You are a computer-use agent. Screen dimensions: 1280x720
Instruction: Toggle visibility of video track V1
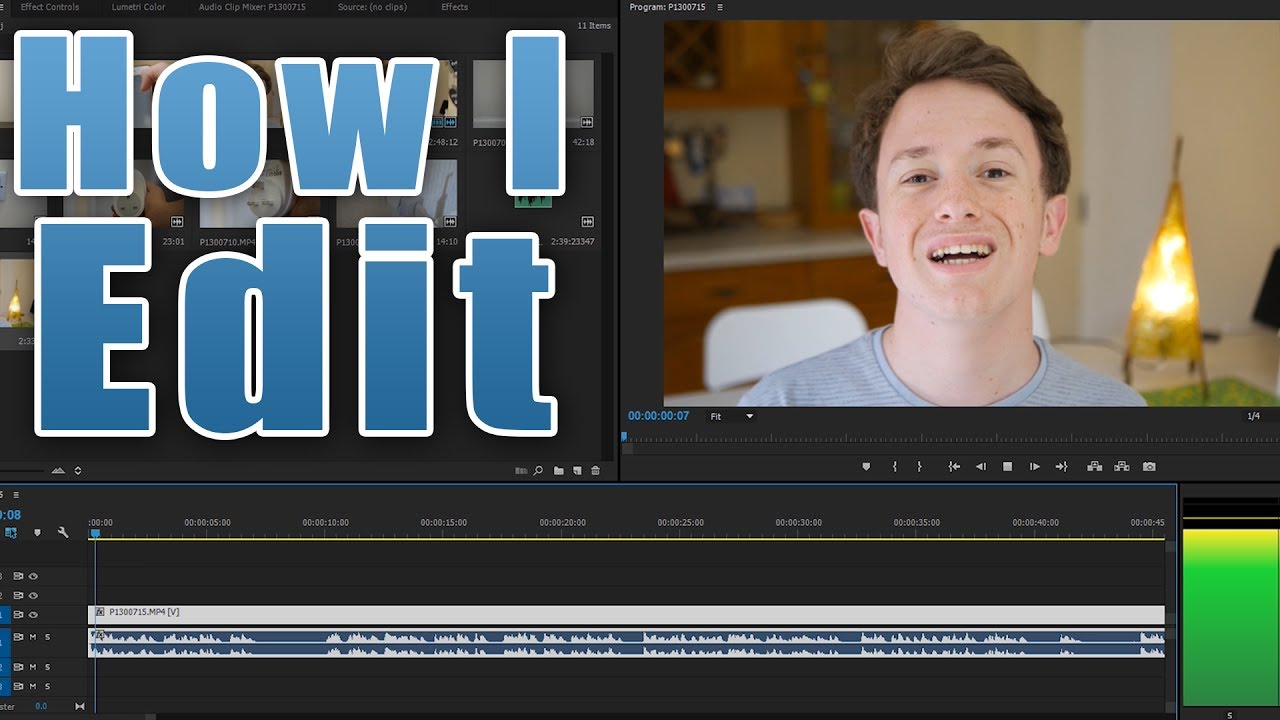[x=33, y=615]
